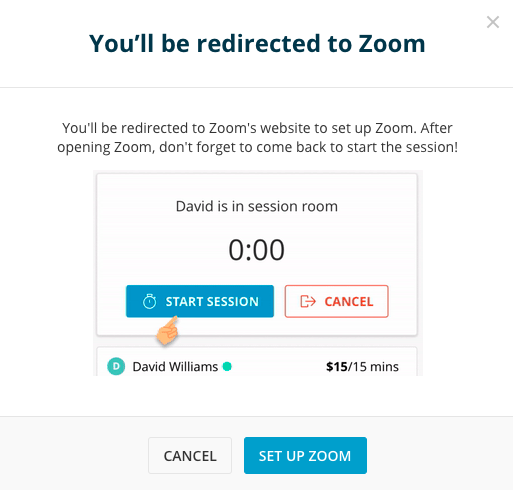Click the bottom CANCEL button
This screenshot has width=513, height=490.
click(190, 455)
